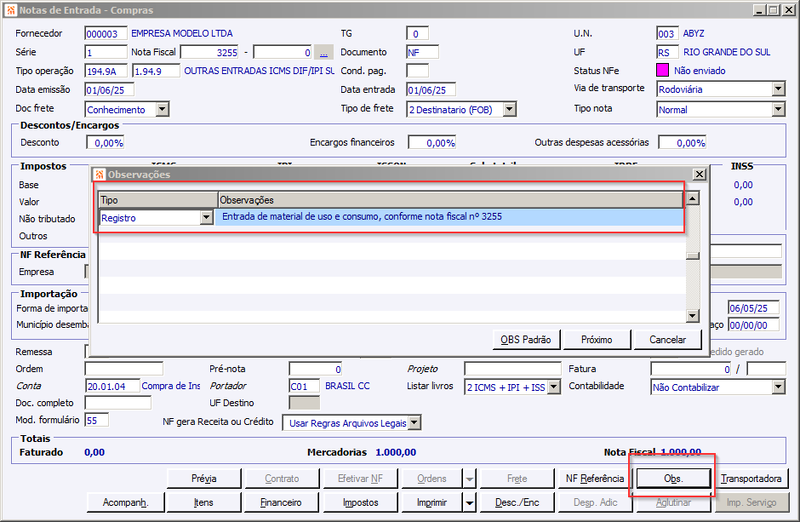This screenshot has width=800, height=522.
Task: Click the Nota Fiscal number field 3255
Action: [210, 52]
